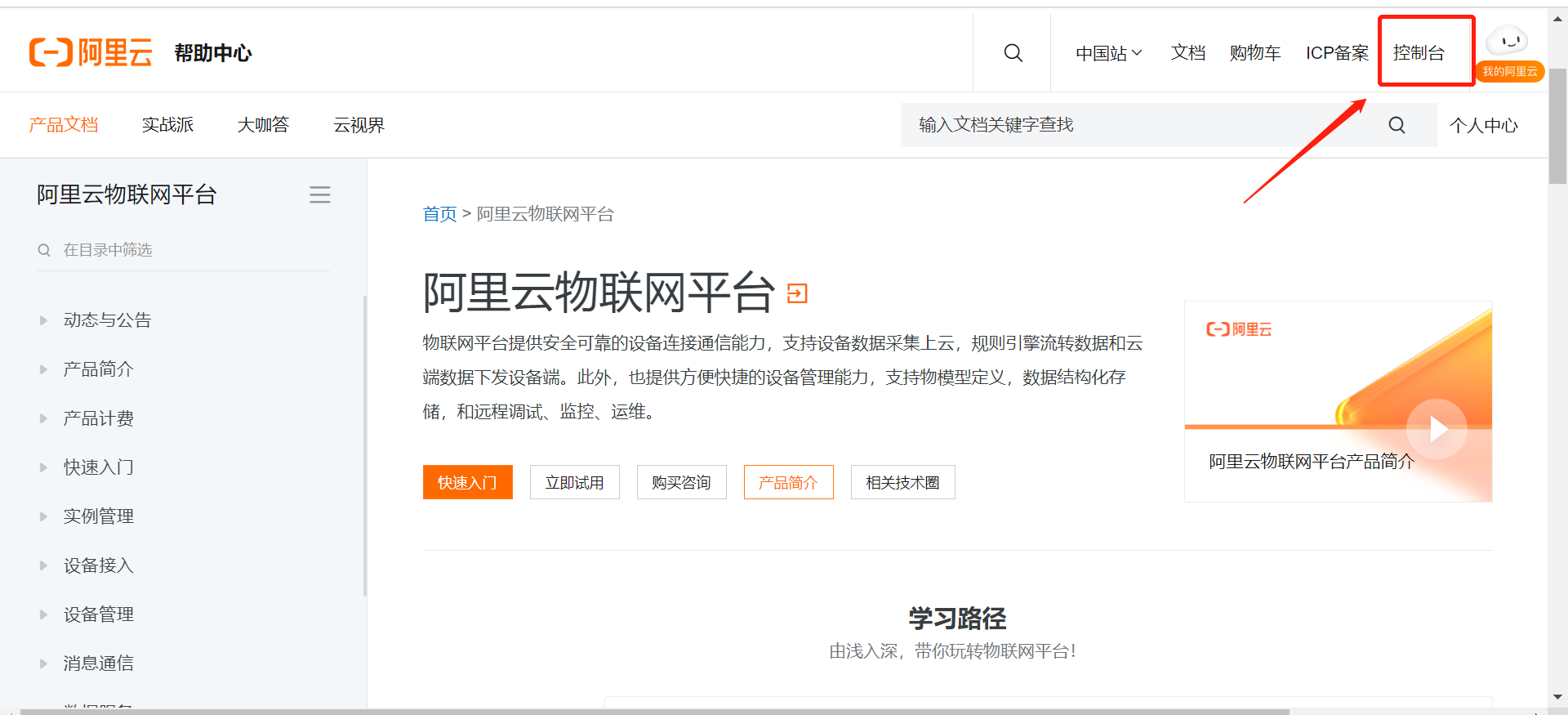Click the 阿里云物联网平台 breadcrumb text

(546, 214)
